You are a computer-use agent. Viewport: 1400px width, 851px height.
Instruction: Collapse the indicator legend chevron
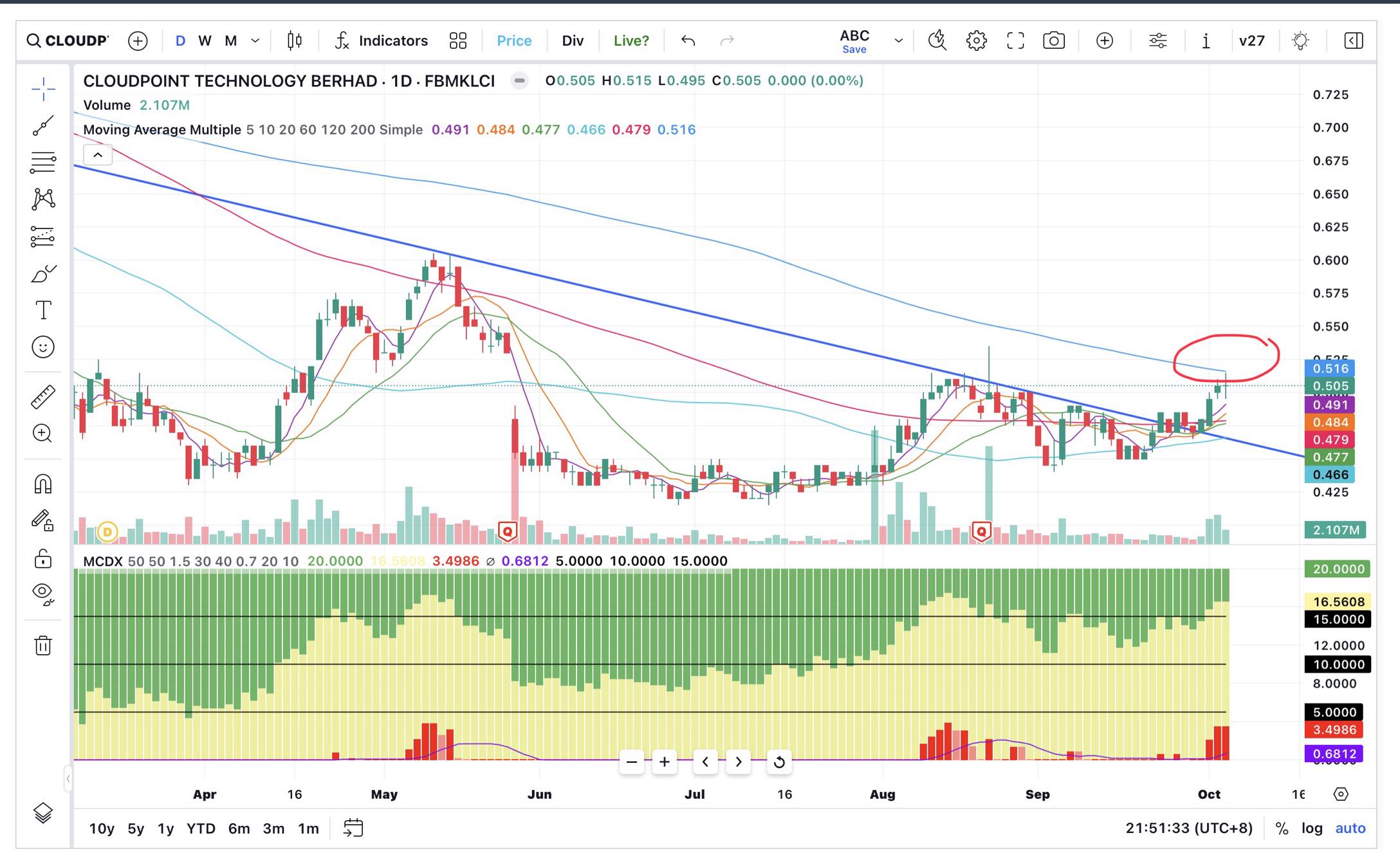tap(98, 155)
